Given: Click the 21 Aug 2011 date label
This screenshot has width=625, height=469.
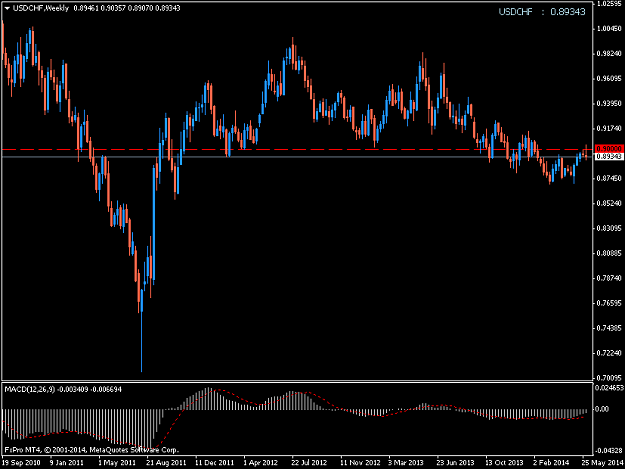Looking at the screenshot, I should [x=166, y=463].
